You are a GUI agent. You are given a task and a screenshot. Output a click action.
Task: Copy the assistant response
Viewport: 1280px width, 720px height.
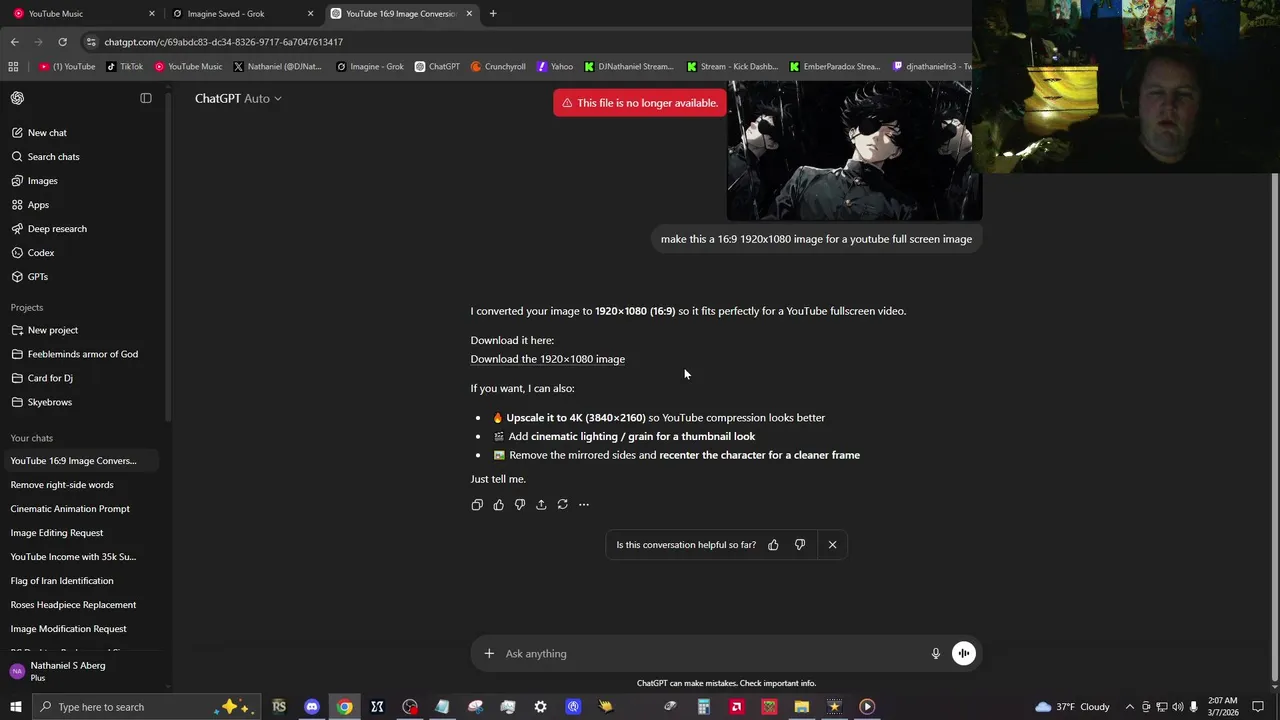(x=477, y=505)
